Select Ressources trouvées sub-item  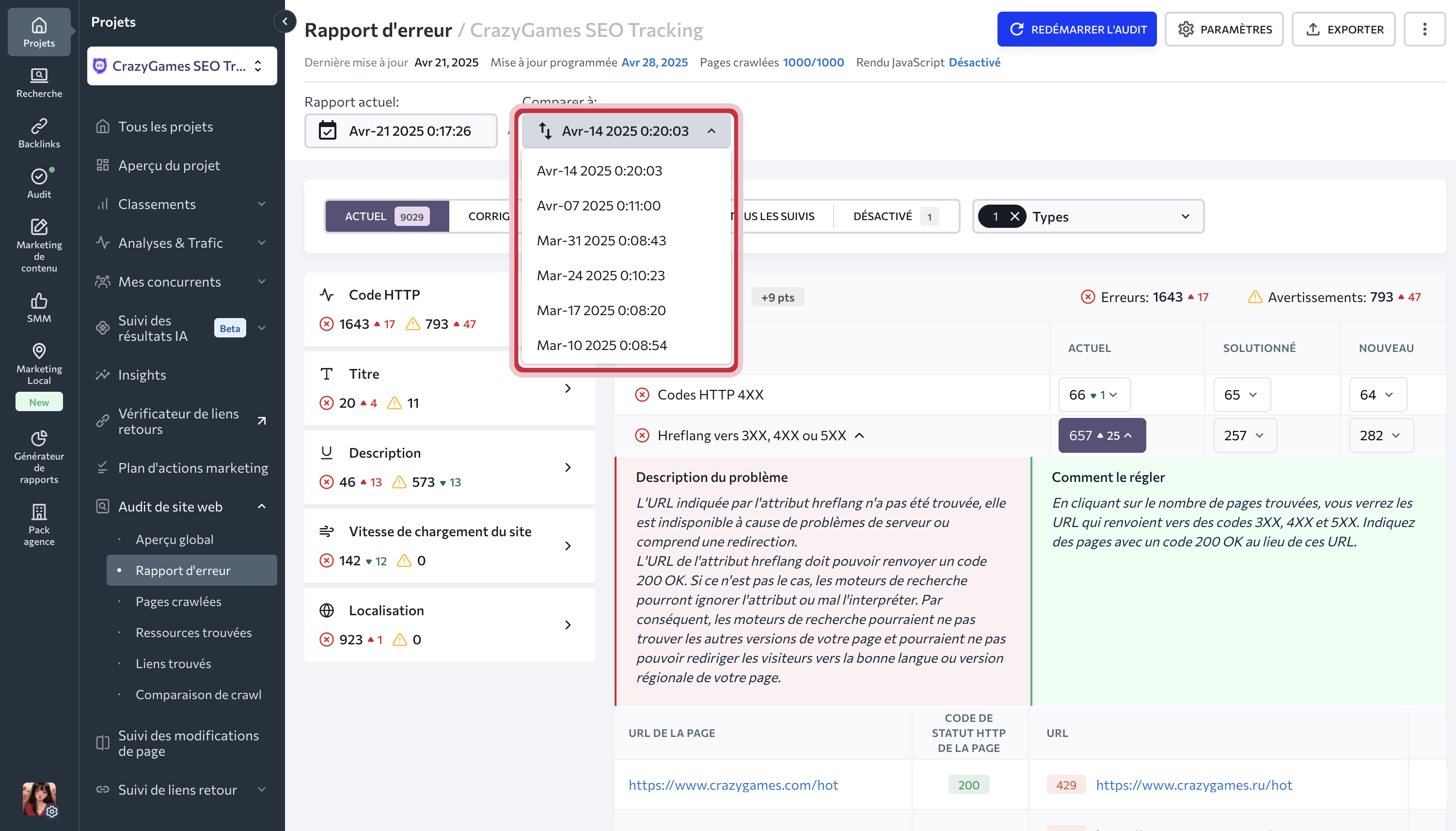[x=193, y=632]
